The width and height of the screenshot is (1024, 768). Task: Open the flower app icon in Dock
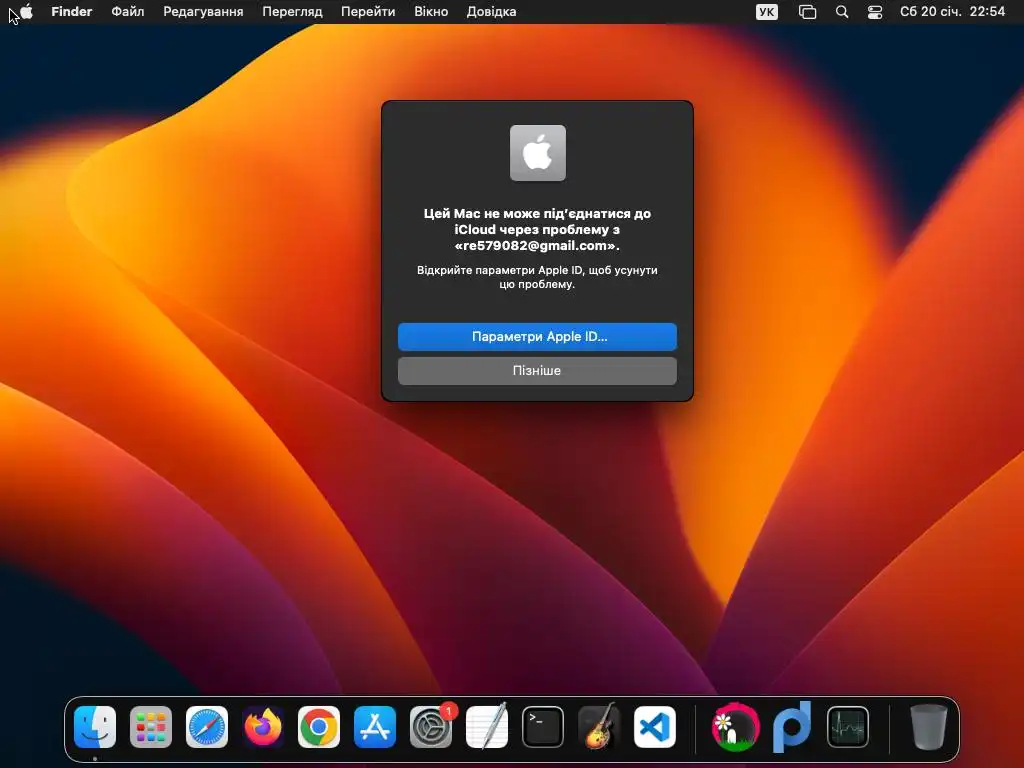pos(735,726)
